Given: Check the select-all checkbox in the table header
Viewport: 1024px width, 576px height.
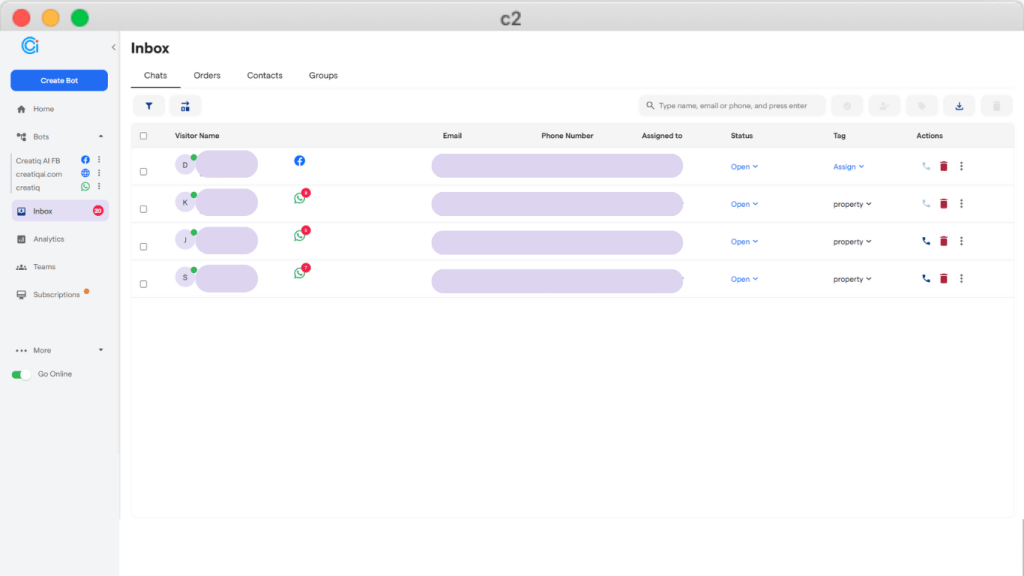Looking at the screenshot, I should tap(143, 135).
